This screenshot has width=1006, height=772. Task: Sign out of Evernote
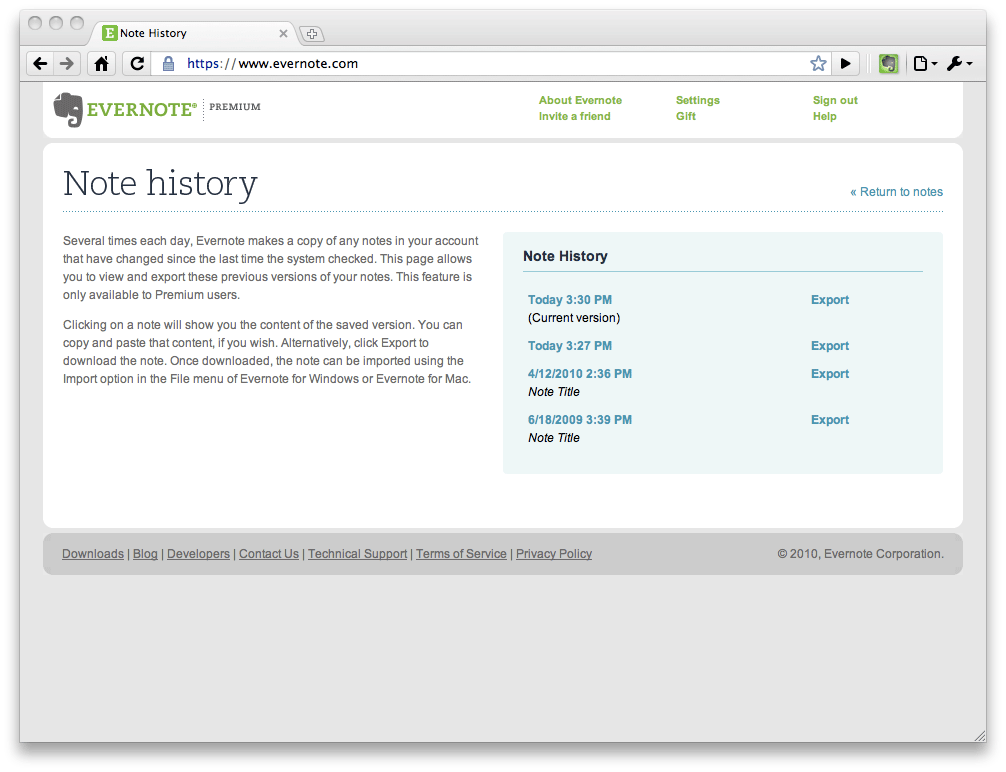[x=835, y=100]
